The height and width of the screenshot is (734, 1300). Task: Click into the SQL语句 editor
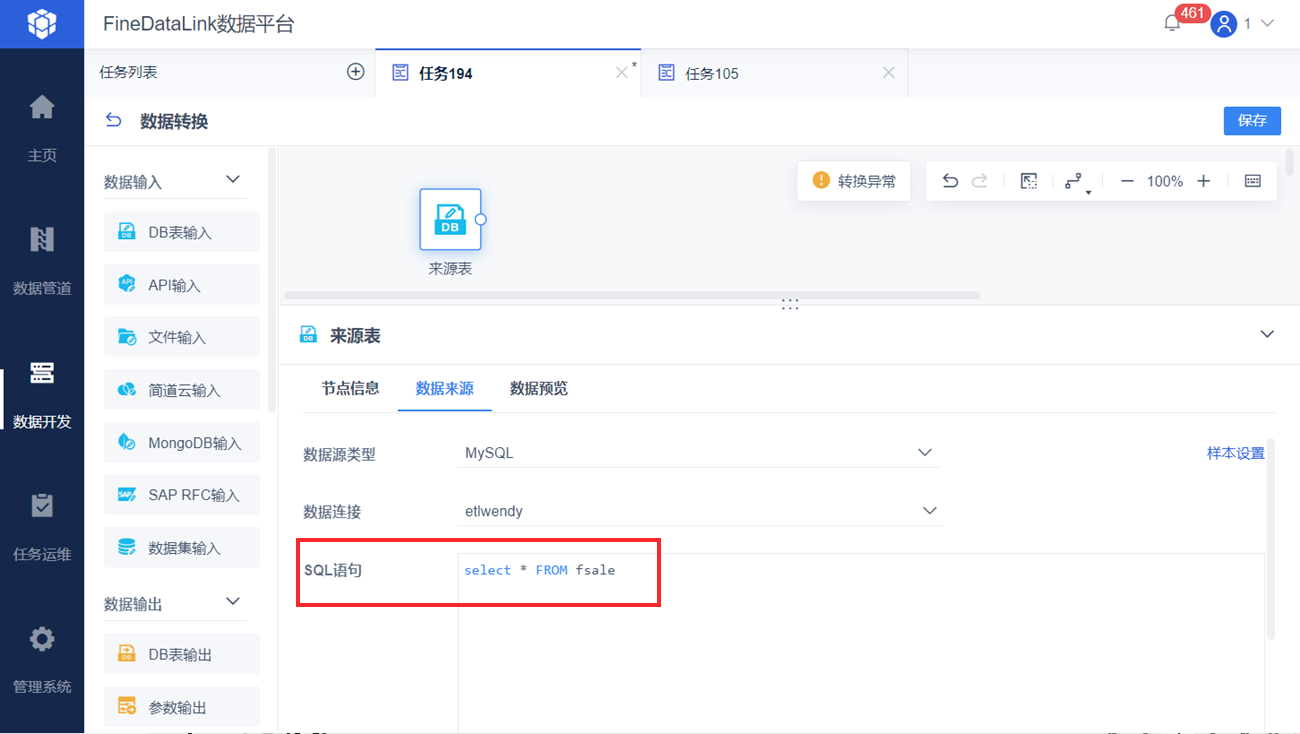(861, 640)
